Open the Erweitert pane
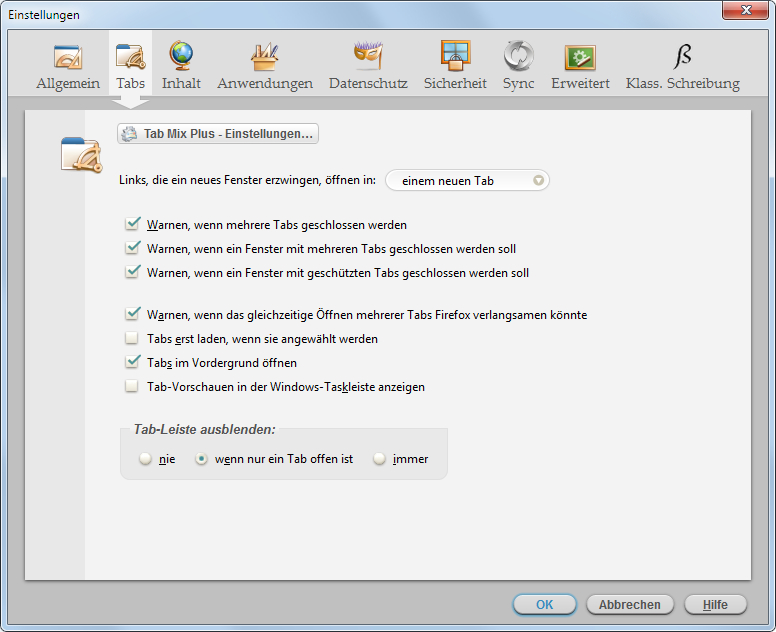776x632 pixels. click(580, 66)
